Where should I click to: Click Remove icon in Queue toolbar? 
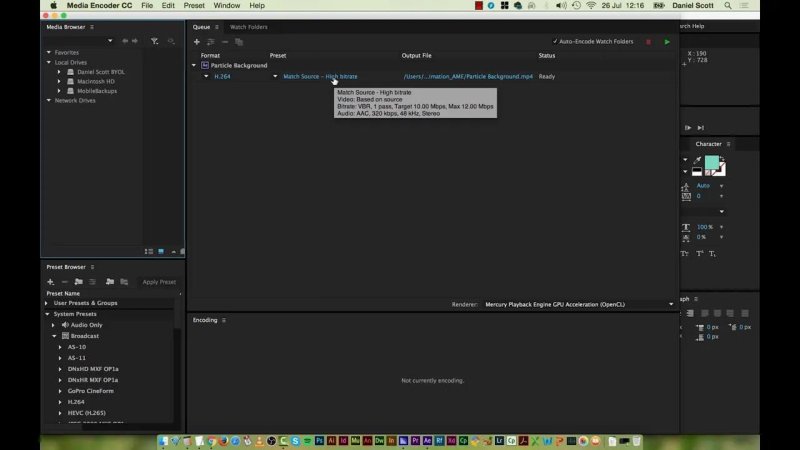(225, 42)
